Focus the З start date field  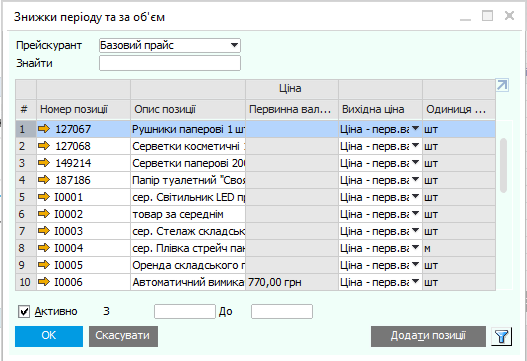point(185,312)
